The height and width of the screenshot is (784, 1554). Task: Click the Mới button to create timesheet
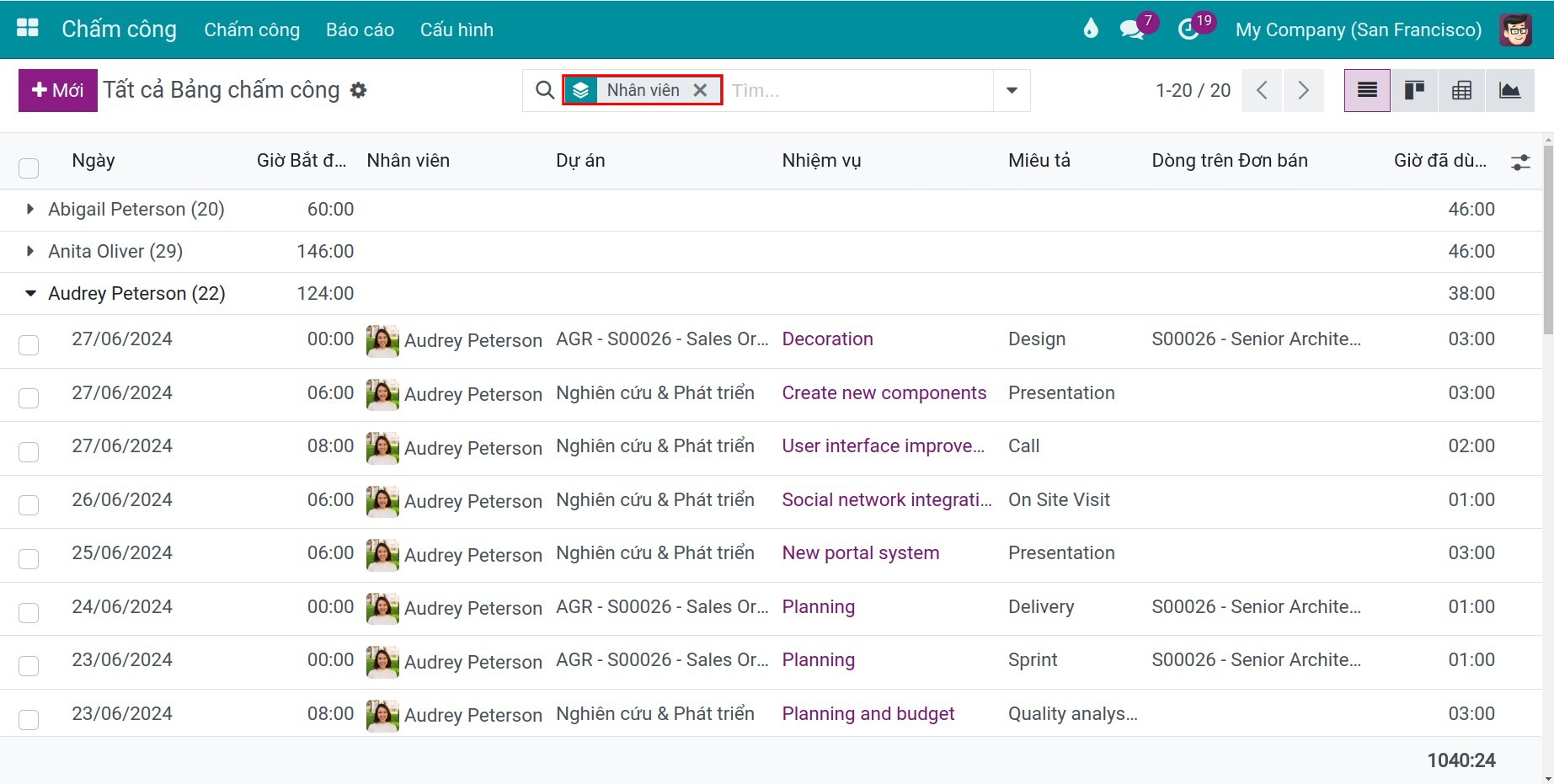[x=58, y=90]
